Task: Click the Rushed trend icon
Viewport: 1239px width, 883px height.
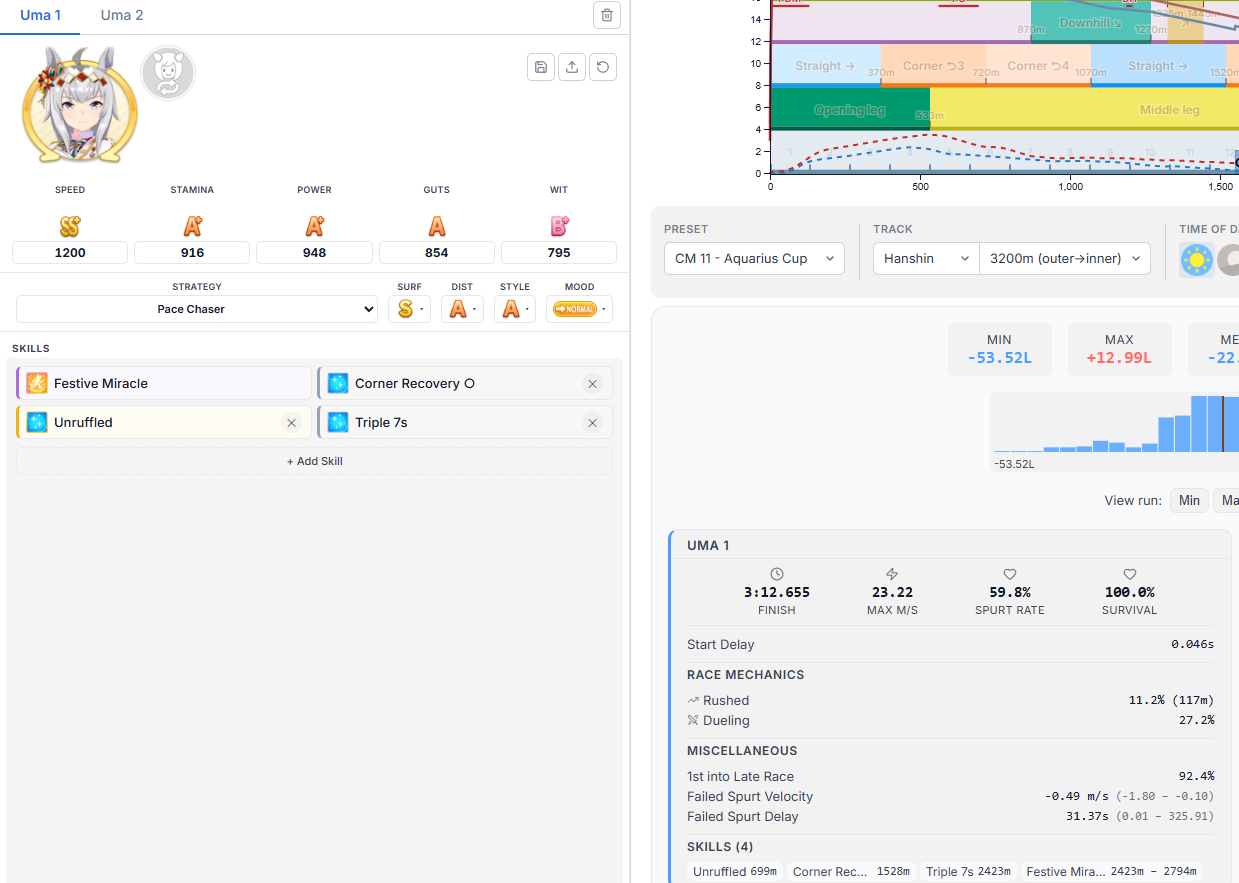Action: (x=693, y=700)
